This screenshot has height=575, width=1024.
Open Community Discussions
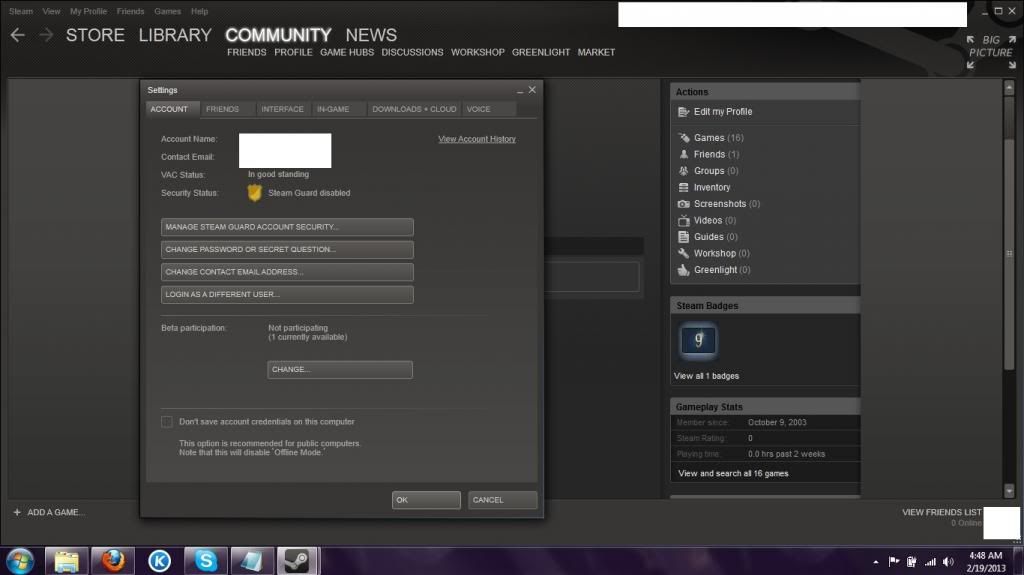tap(412, 52)
